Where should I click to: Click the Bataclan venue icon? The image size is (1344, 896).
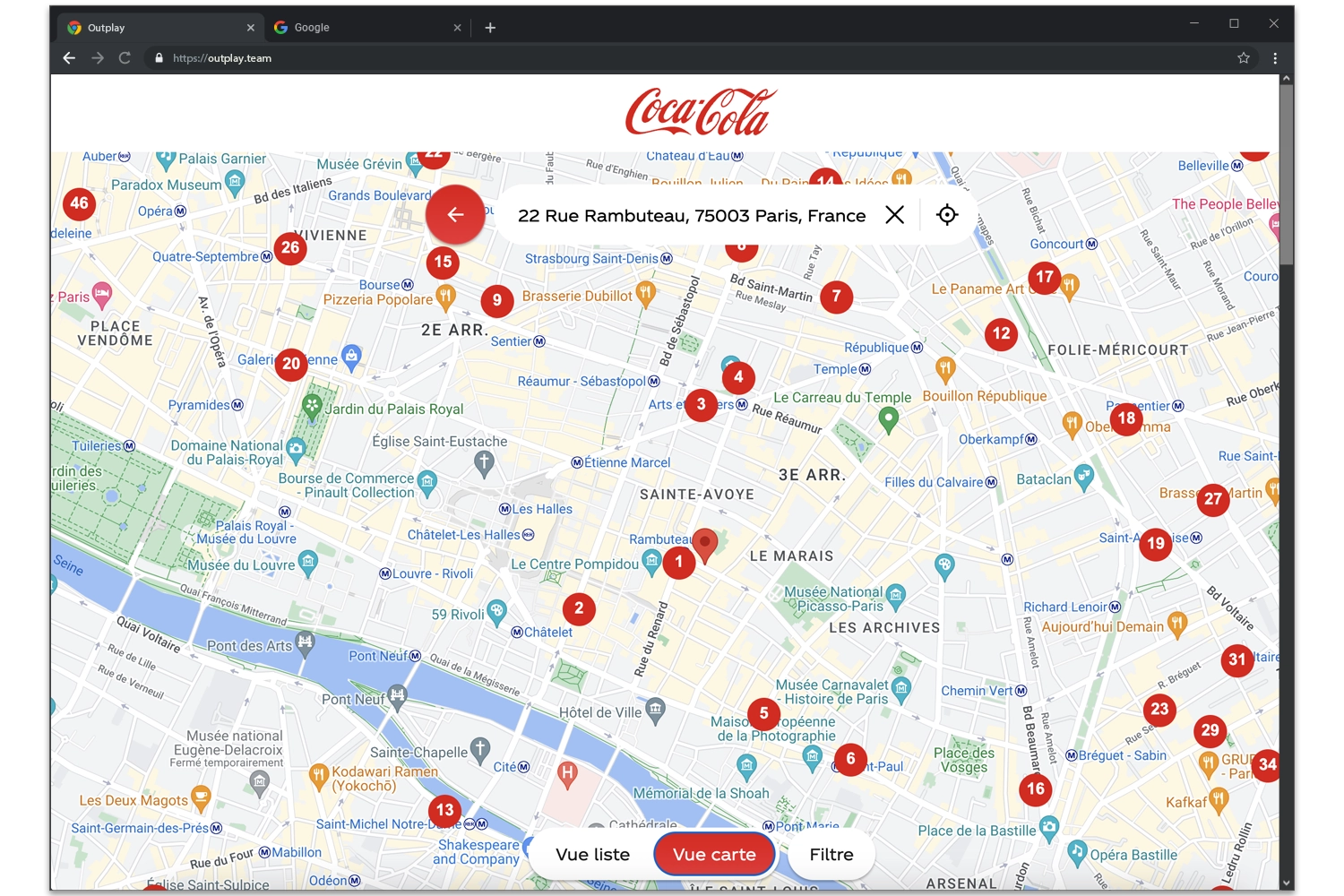coord(1084,478)
